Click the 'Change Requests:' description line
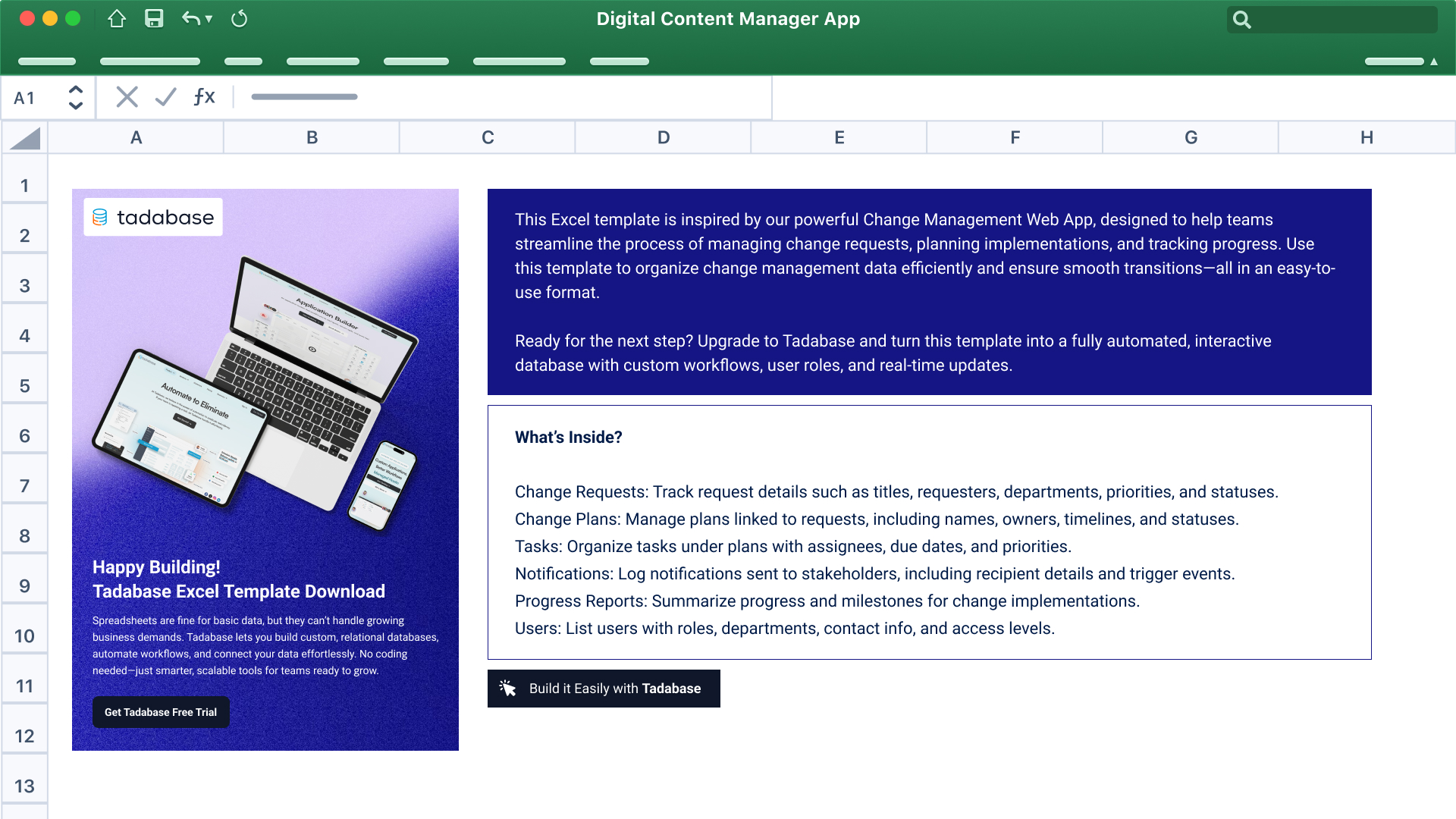This screenshot has height=819, width=1456. pos(896,492)
